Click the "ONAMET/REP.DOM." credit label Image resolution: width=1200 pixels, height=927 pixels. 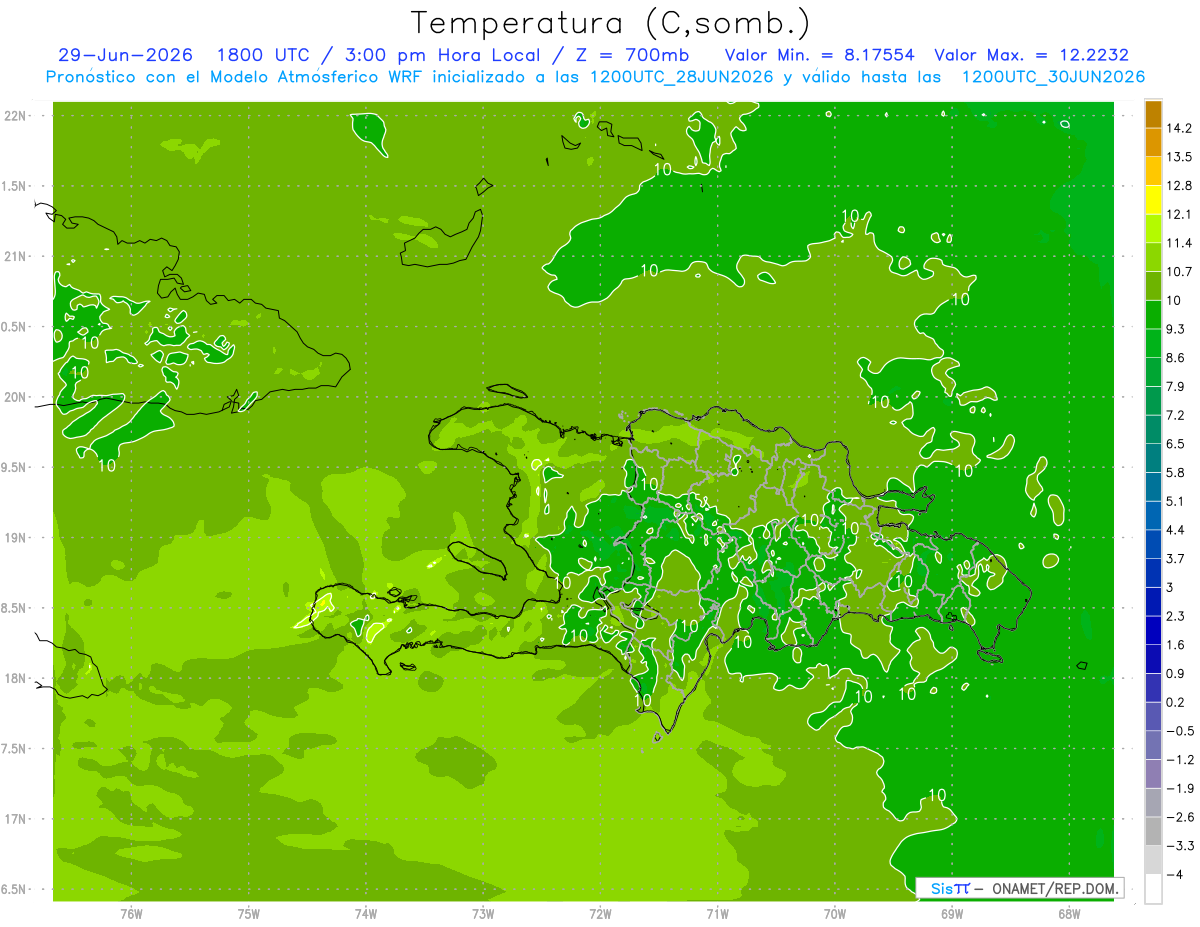[x=1054, y=888]
